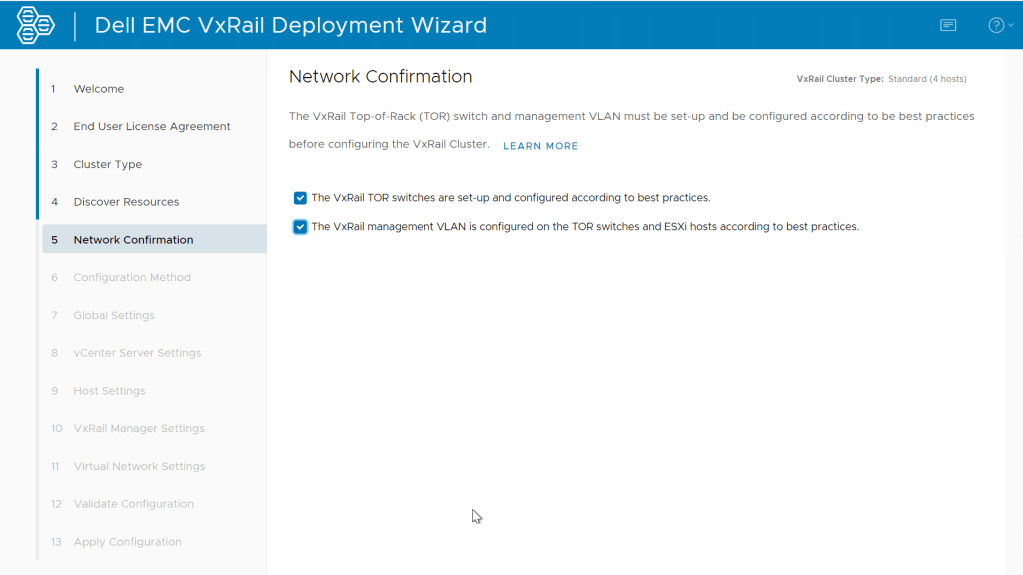This screenshot has width=1023, height=575.
Task: Click the help question mark icon
Action: [x=995, y=25]
